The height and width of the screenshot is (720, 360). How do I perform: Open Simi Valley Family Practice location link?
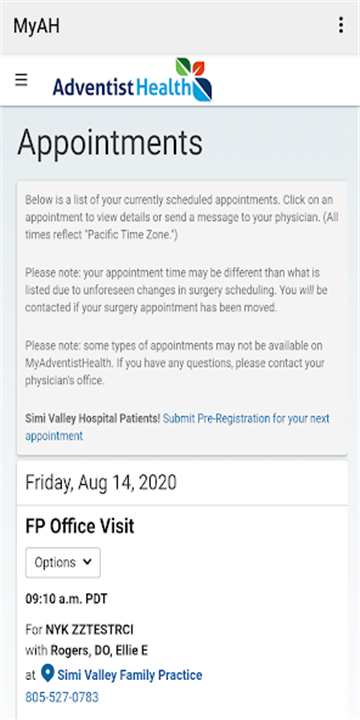[129, 675]
